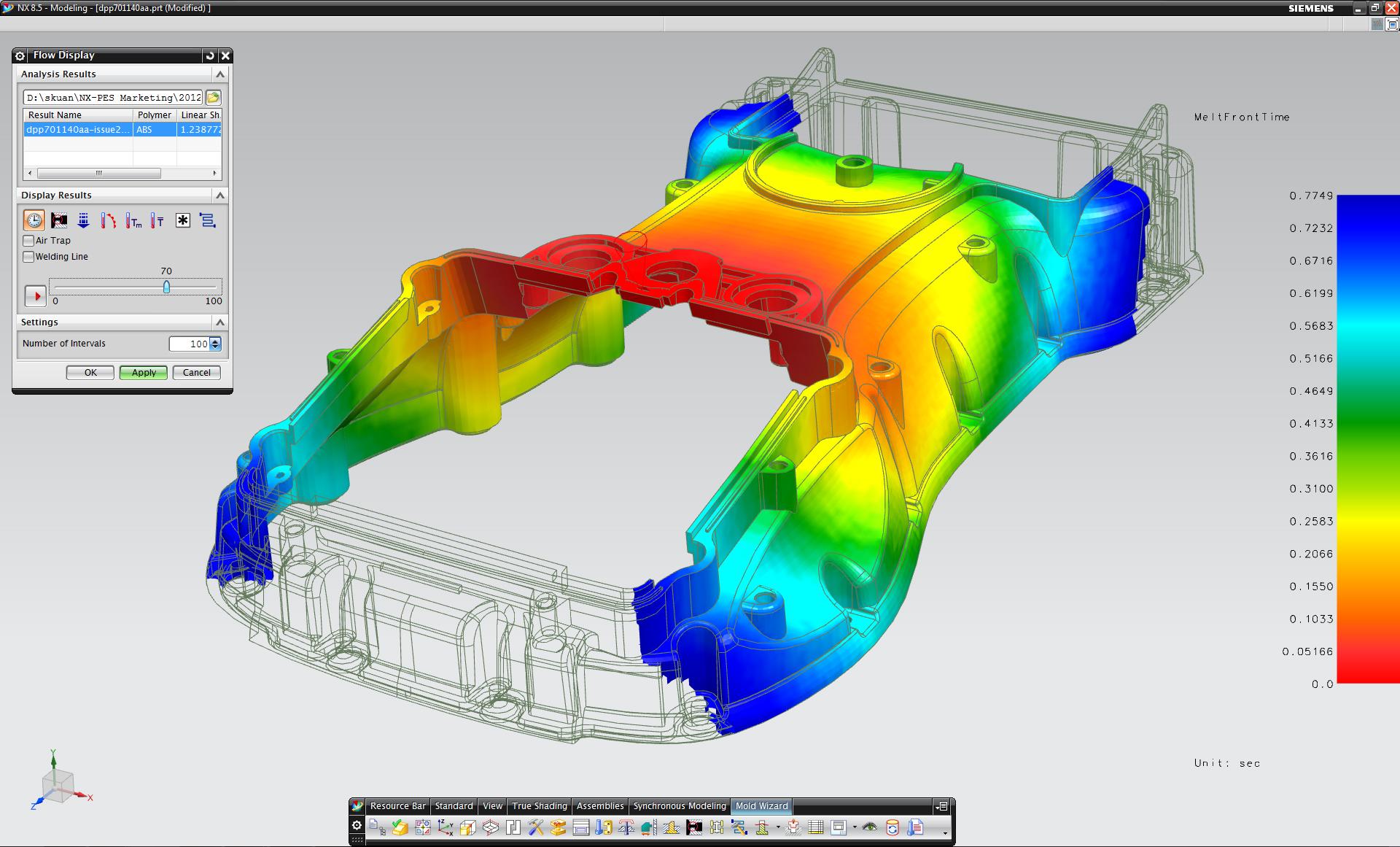This screenshot has width=1400, height=847.
Task: Choose the thermometer Tm temperature result icon
Action: click(133, 220)
